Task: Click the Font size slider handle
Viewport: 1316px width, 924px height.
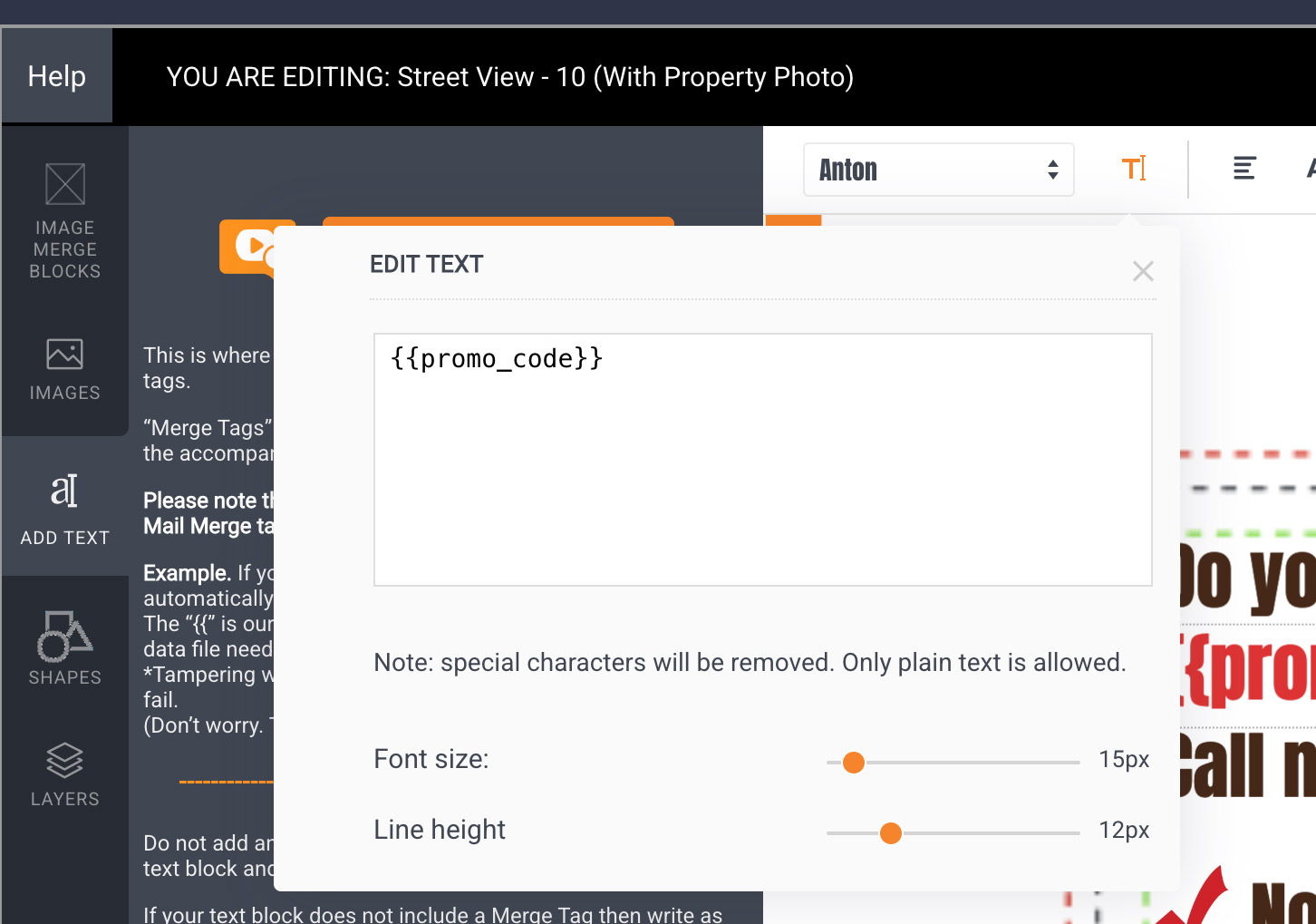Action: coord(854,763)
